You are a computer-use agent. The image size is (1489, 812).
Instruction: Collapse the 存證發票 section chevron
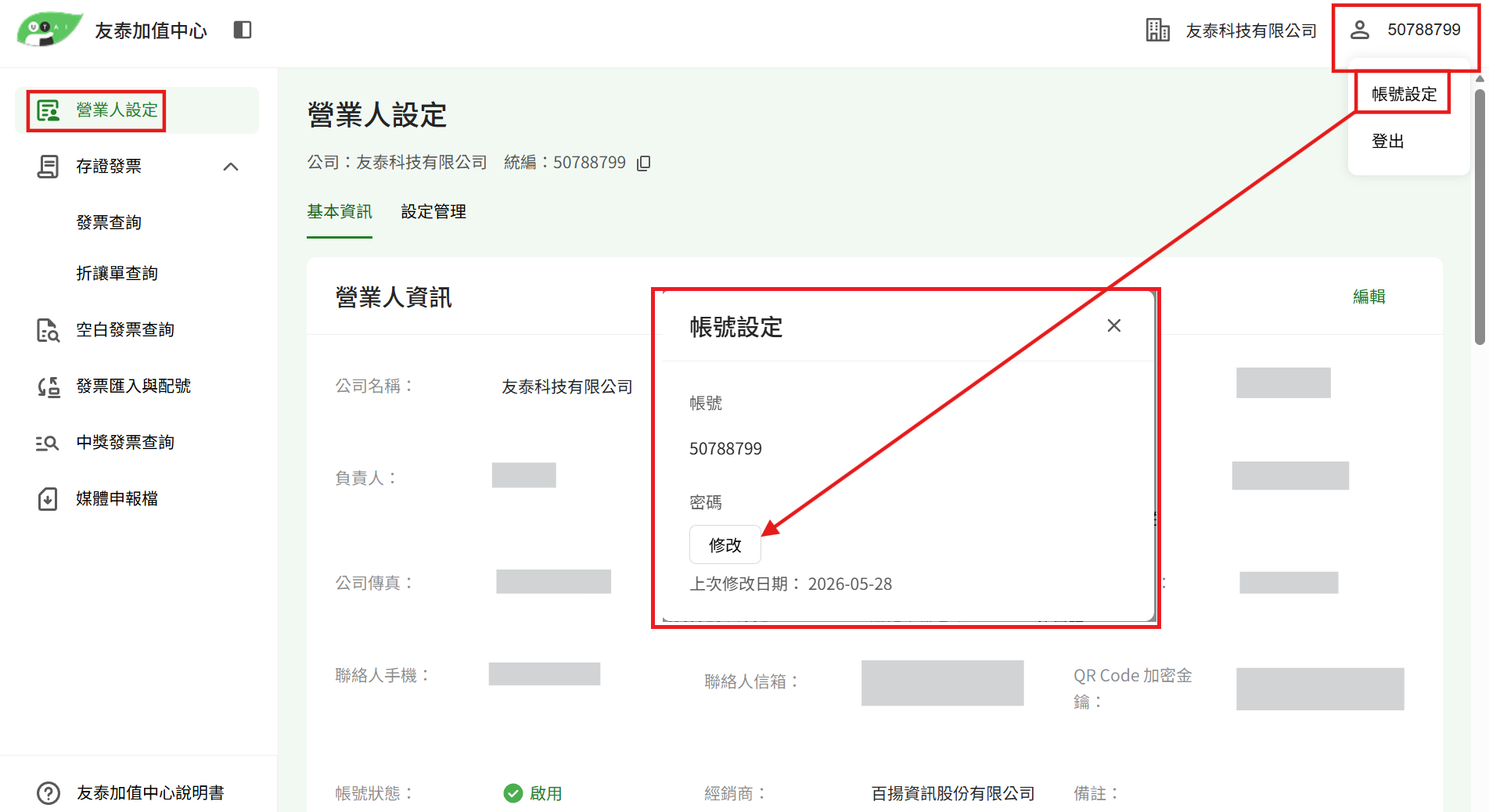click(x=231, y=167)
